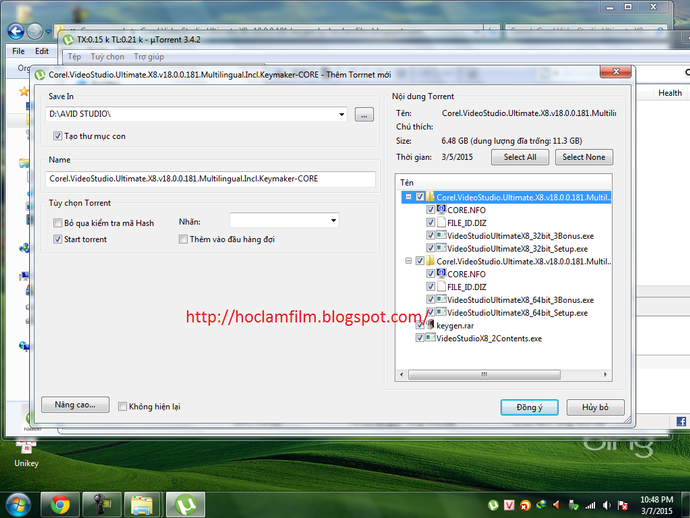Viewport: 690px width, 518px height.
Task: Click the network signal tray icon
Action: (x=591, y=505)
